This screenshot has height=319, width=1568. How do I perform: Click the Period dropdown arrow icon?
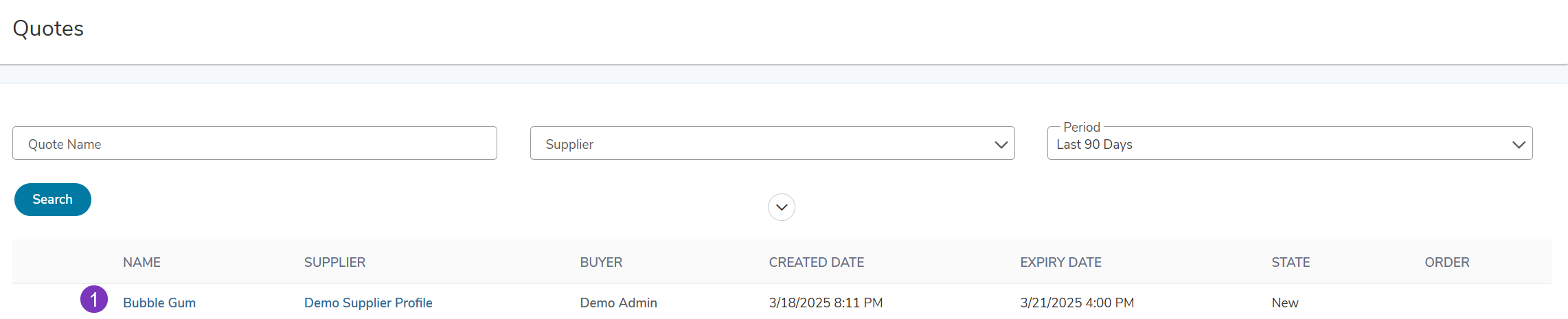1519,145
